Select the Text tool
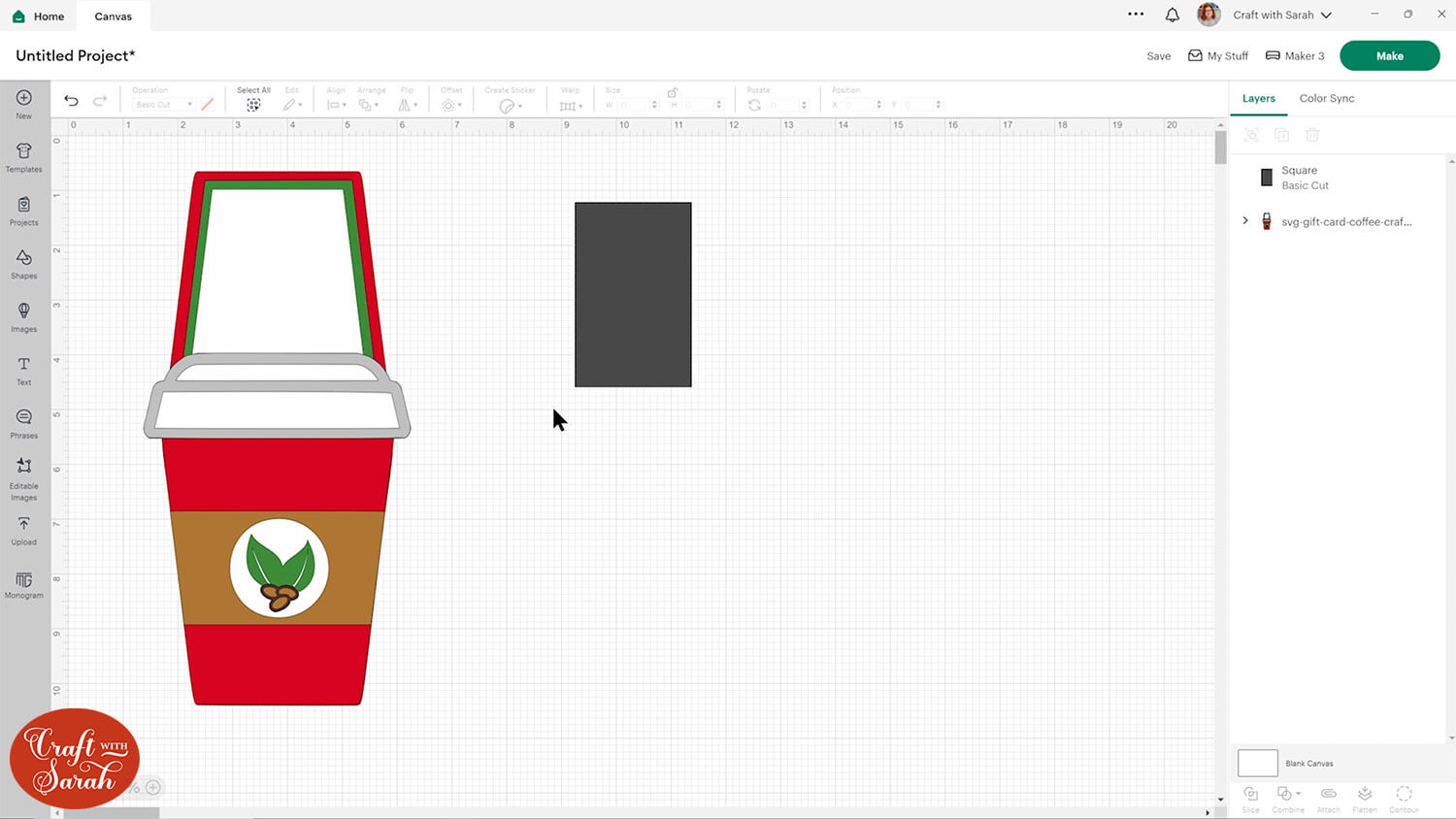The image size is (1456, 819). point(24,370)
